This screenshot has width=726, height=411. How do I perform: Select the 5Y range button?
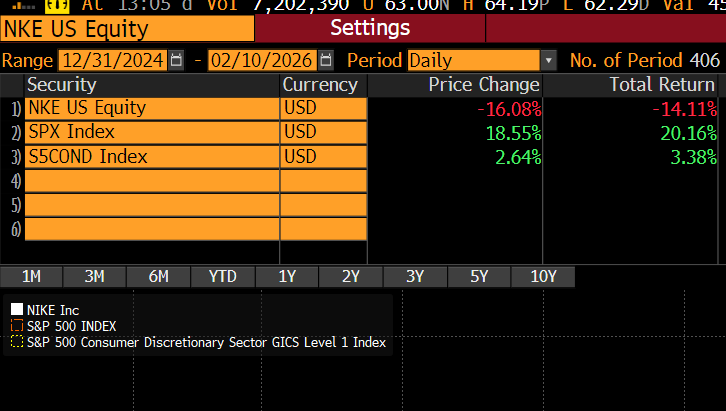pyautogui.click(x=479, y=276)
